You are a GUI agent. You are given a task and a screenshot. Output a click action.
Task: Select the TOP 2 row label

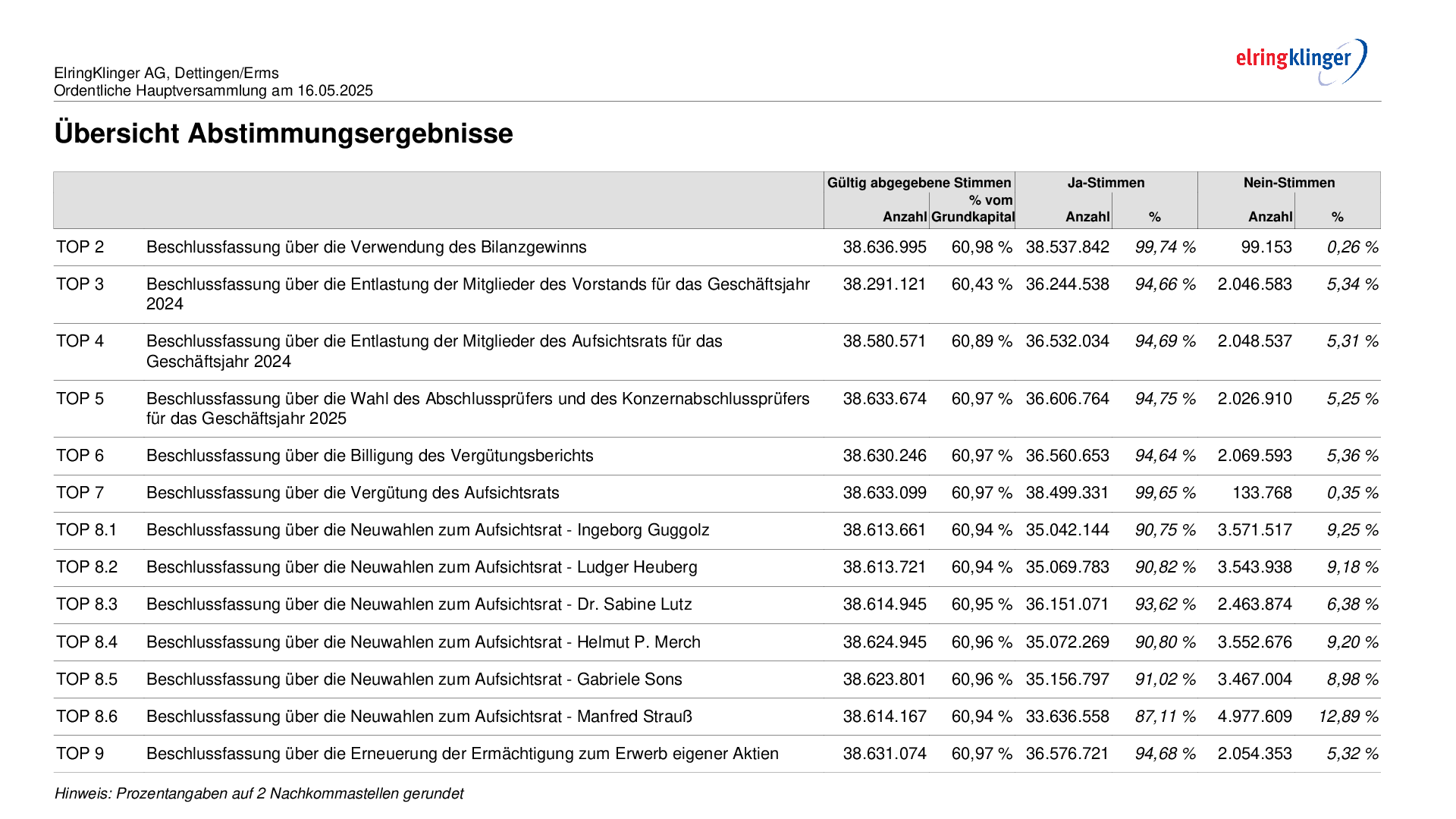point(80,247)
